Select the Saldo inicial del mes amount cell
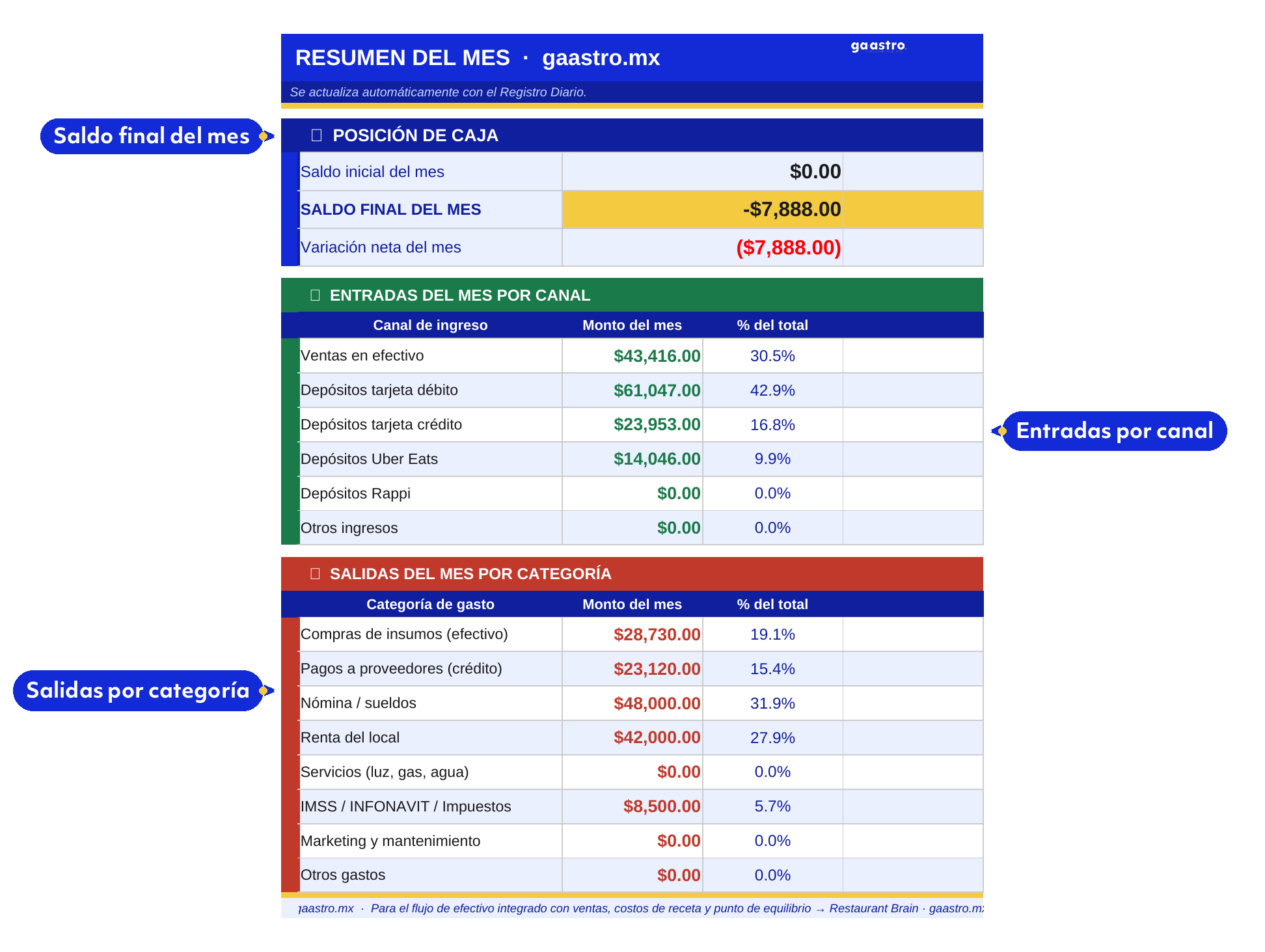Image resolution: width=1265 pixels, height=952 pixels. point(703,172)
